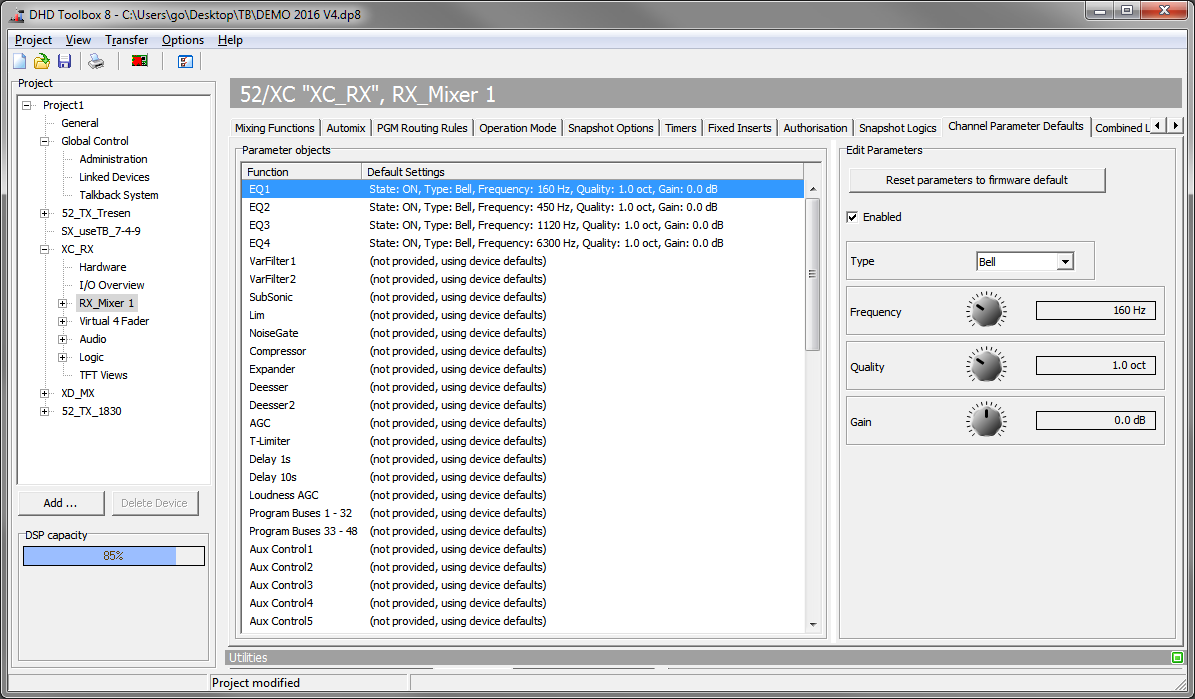Switch to the Snapshot Options tab

(x=610, y=127)
